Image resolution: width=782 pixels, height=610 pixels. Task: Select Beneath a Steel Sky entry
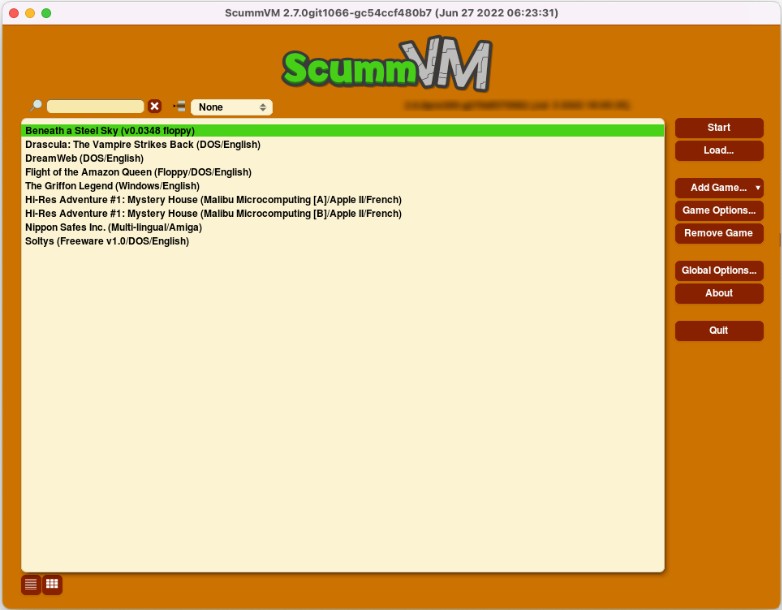coord(343,131)
